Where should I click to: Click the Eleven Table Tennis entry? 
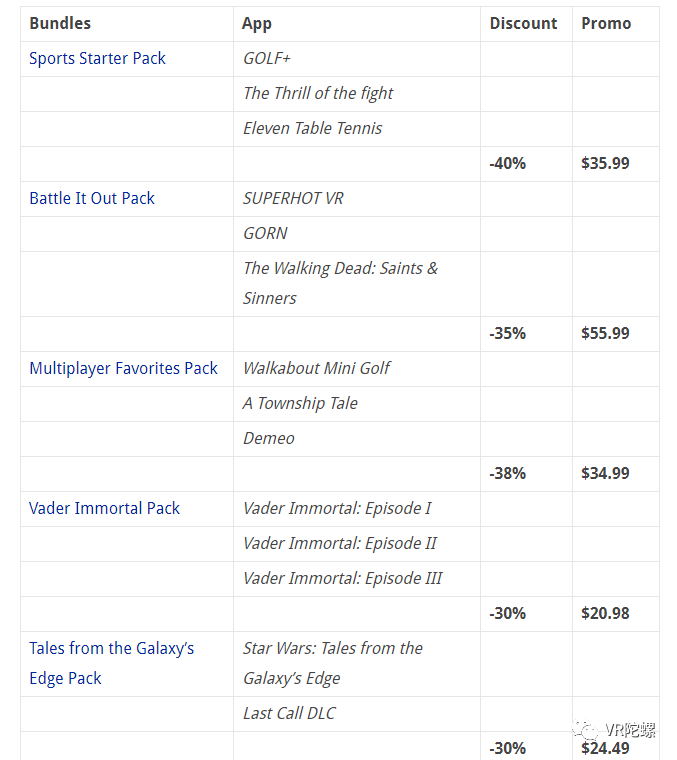click(x=312, y=128)
